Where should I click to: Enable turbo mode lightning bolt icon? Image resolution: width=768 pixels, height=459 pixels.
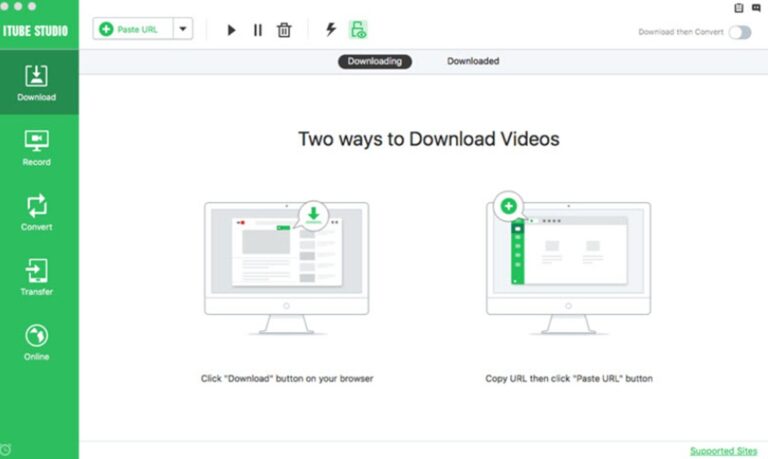coord(331,29)
